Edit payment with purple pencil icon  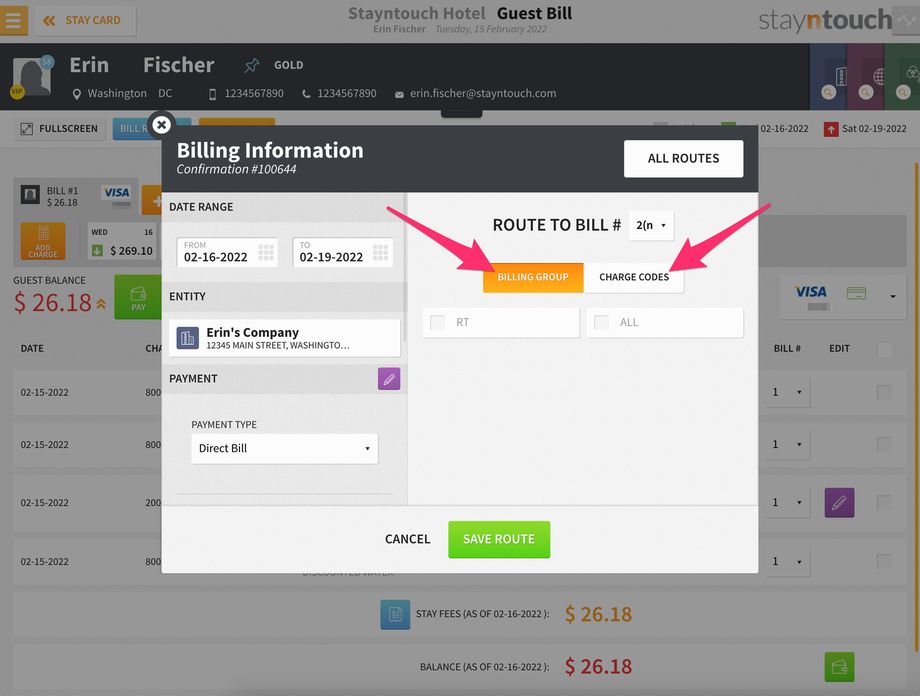tap(389, 379)
